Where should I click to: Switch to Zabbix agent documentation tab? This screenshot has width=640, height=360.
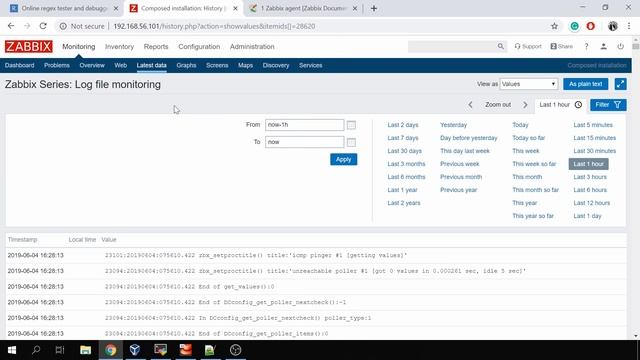[302, 8]
